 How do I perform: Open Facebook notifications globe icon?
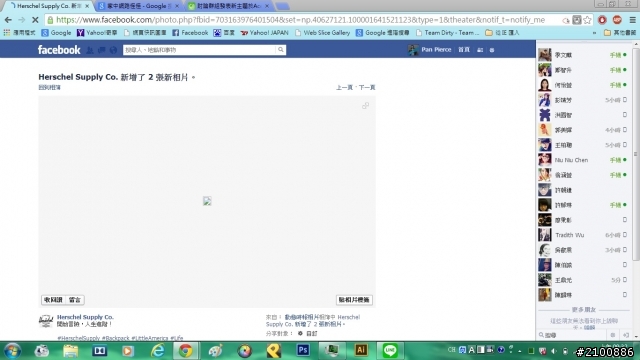pos(113,50)
